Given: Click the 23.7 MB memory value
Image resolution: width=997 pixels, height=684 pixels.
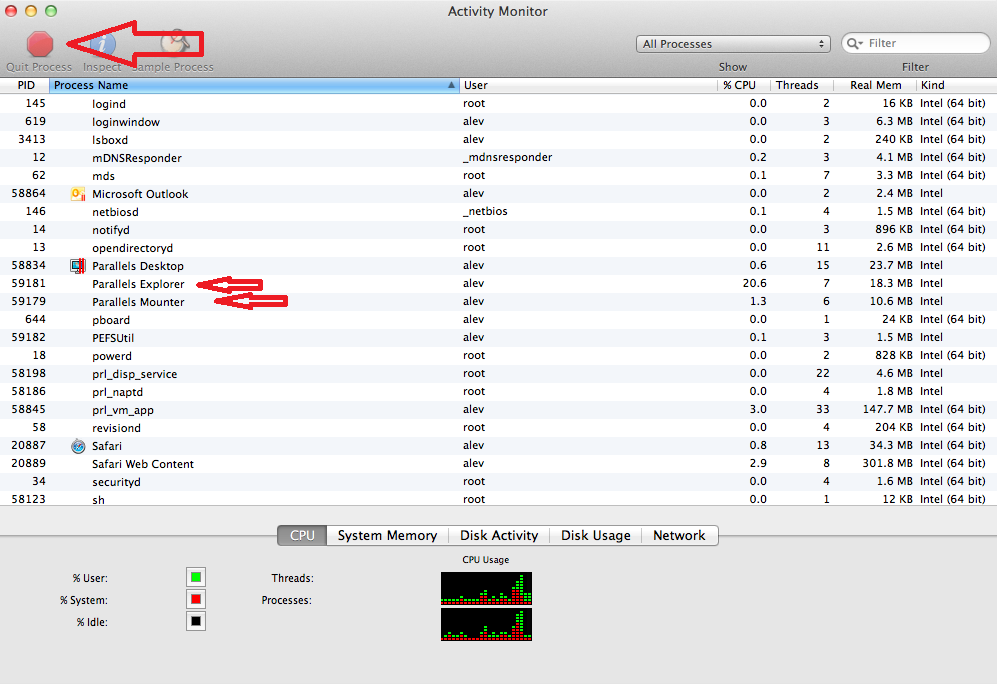Looking at the screenshot, I should [x=891, y=265].
